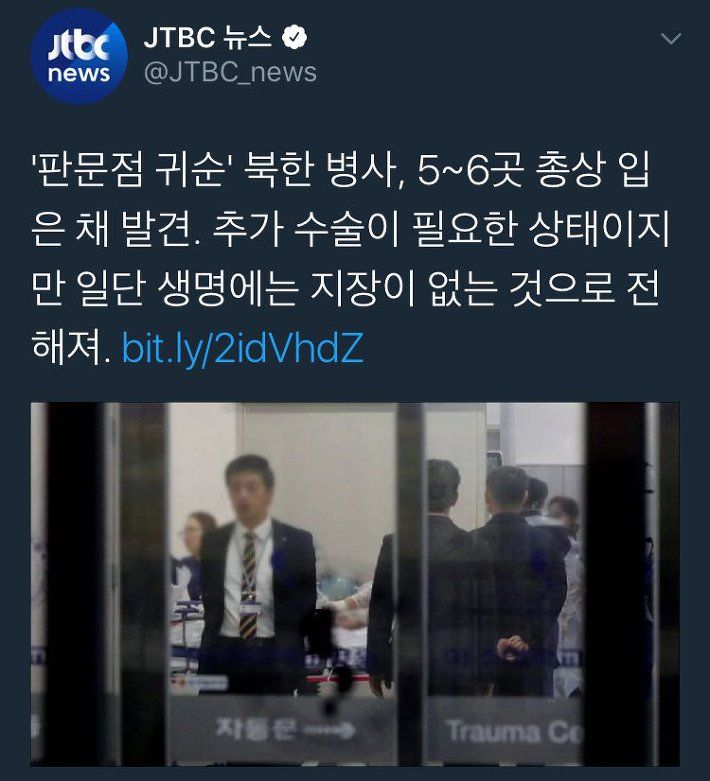Click the 'news' word in the JTBC logo
This screenshot has width=710, height=781.
[x=79, y=73]
